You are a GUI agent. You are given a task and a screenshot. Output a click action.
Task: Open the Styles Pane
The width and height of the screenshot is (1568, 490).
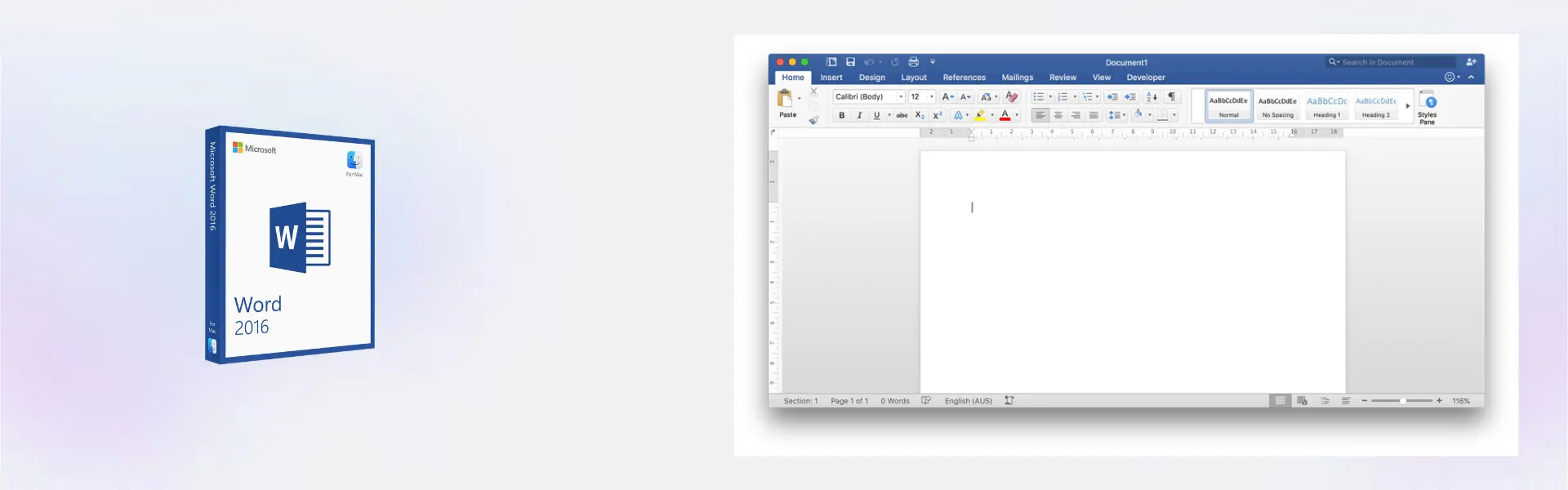coord(1427,107)
